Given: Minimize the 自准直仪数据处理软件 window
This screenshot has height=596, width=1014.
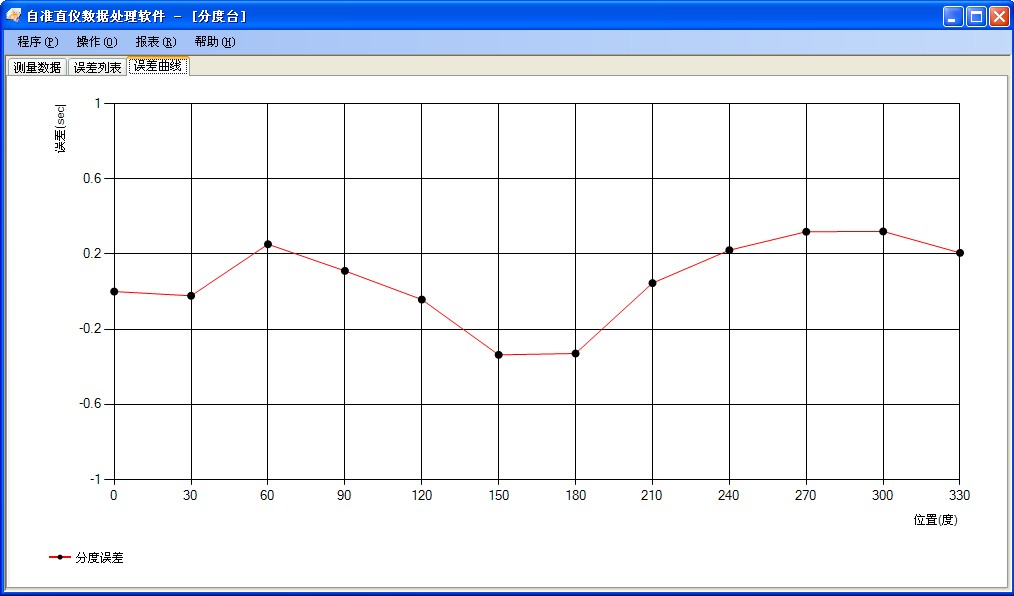Looking at the screenshot, I should (x=954, y=16).
